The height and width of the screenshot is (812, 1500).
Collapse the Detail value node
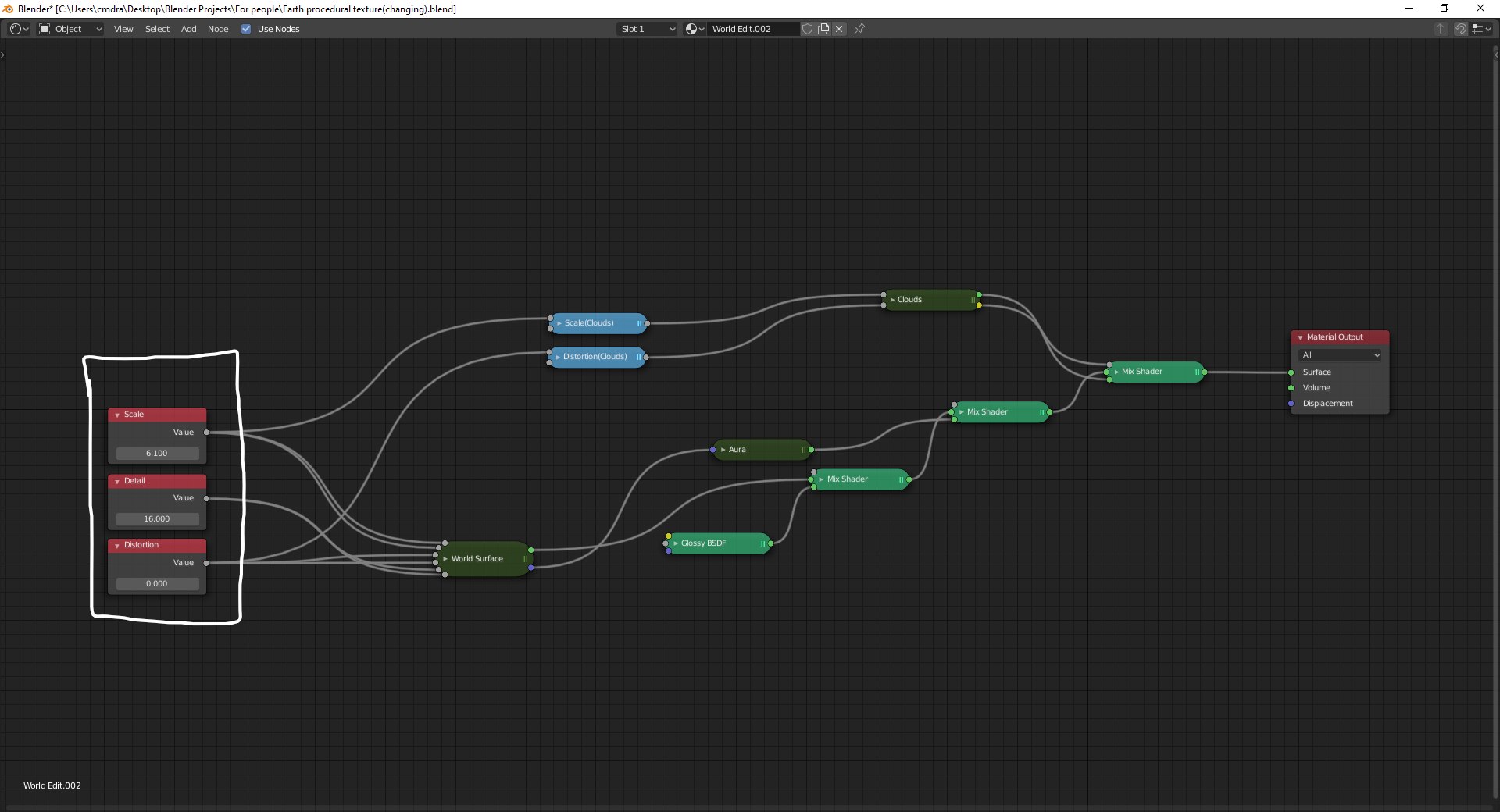pos(117,482)
